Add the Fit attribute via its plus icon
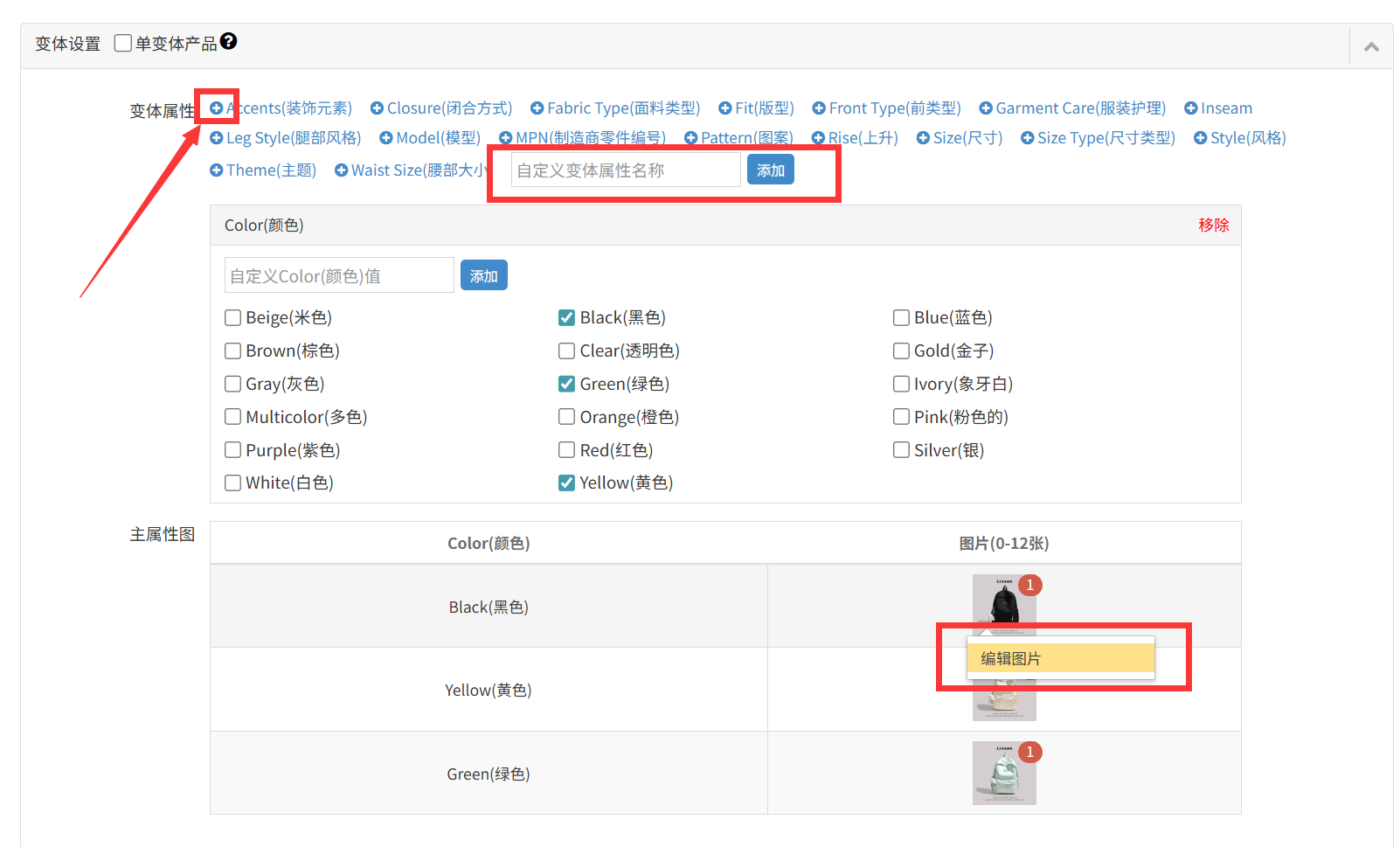 click(x=724, y=108)
